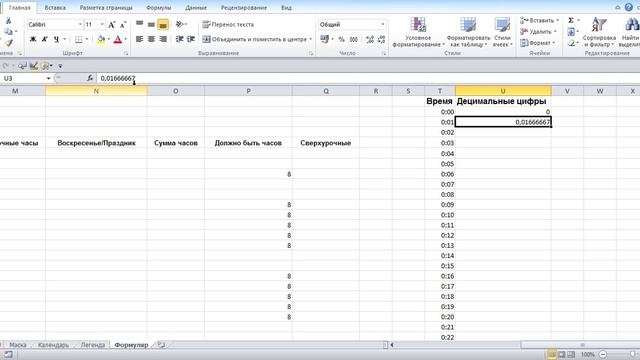Click the Вставить cells button
Image resolution: width=640 pixels, height=360 pixels.
click(539, 20)
